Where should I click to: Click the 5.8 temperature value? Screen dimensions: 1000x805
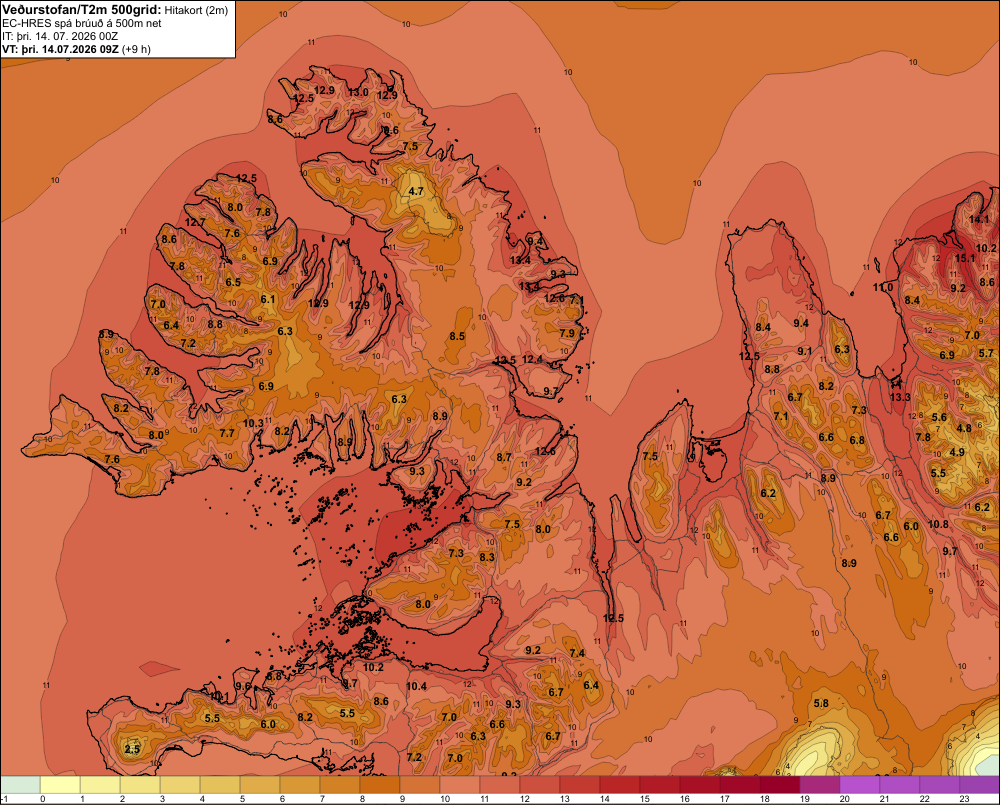[821, 704]
